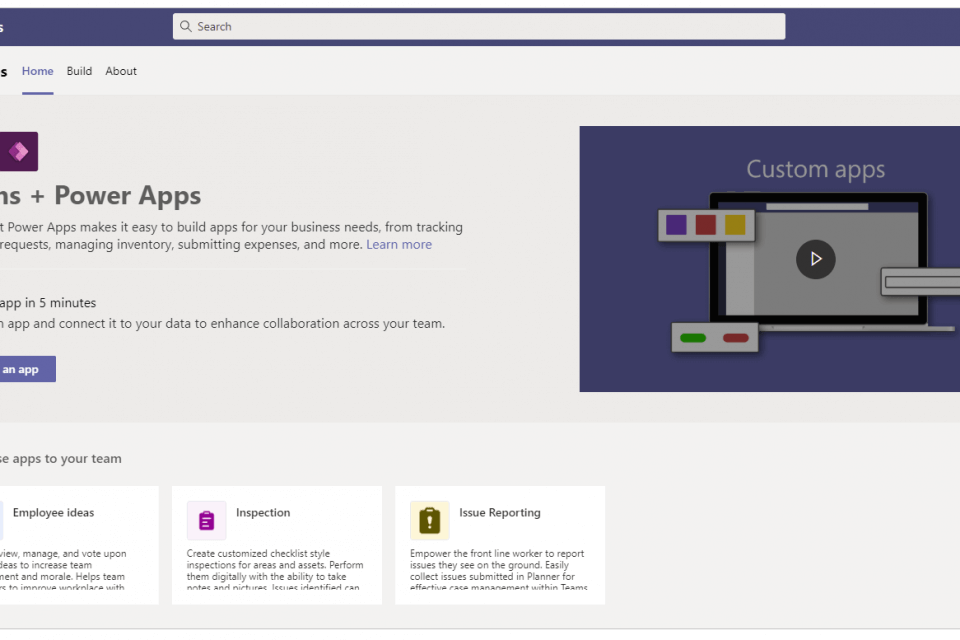The image size is (960, 640).
Task: Open the Inspection app title
Action: tap(263, 513)
